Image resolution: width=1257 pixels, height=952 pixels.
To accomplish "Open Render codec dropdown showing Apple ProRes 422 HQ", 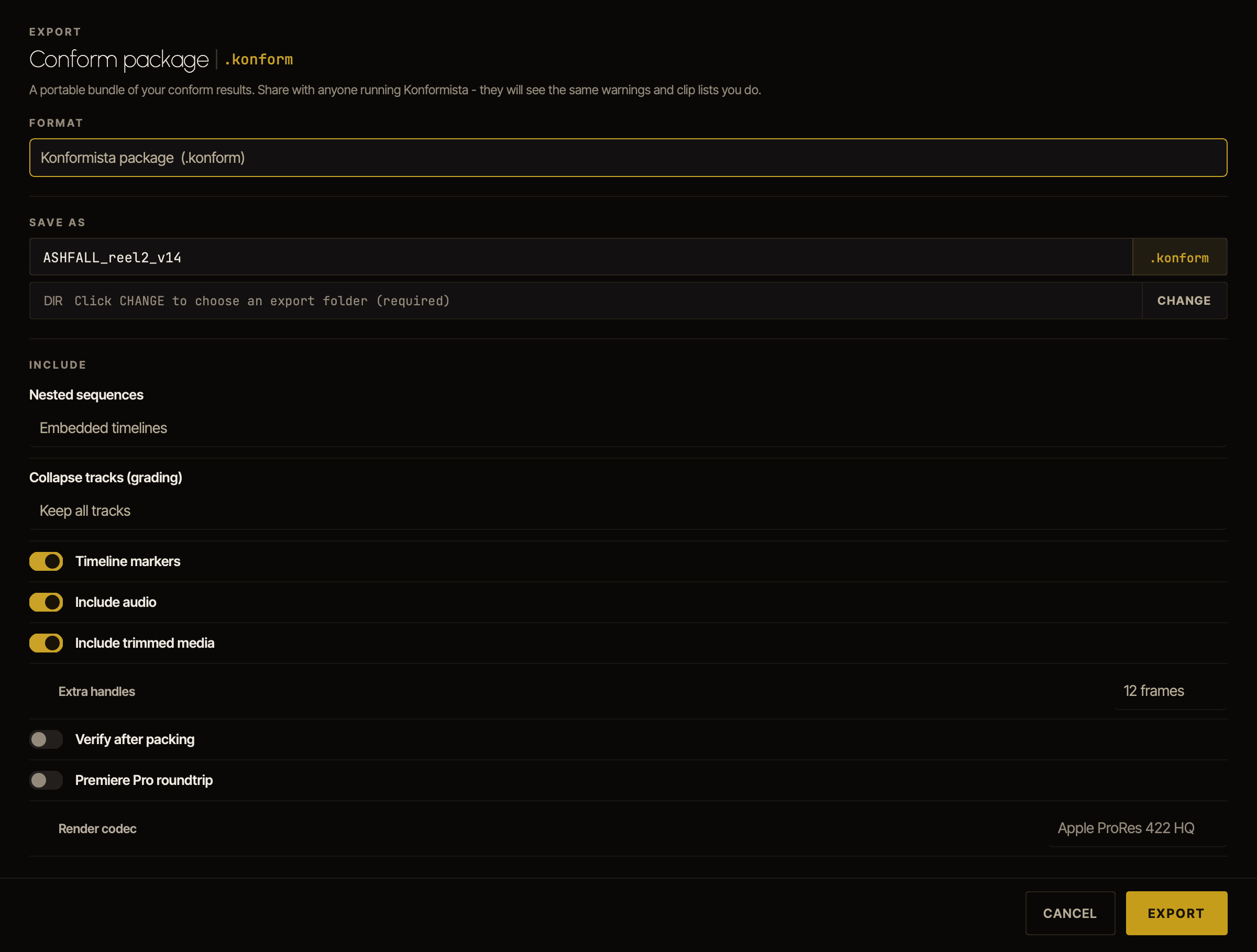I will [x=1137, y=828].
